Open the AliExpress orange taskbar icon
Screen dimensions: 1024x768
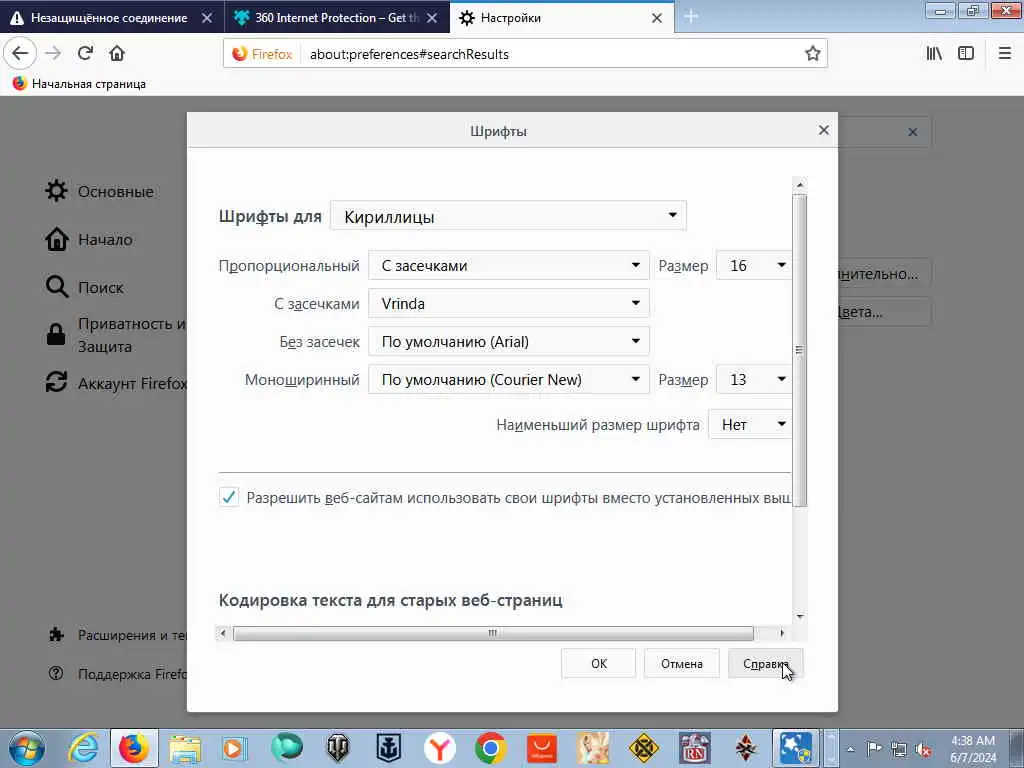point(541,748)
